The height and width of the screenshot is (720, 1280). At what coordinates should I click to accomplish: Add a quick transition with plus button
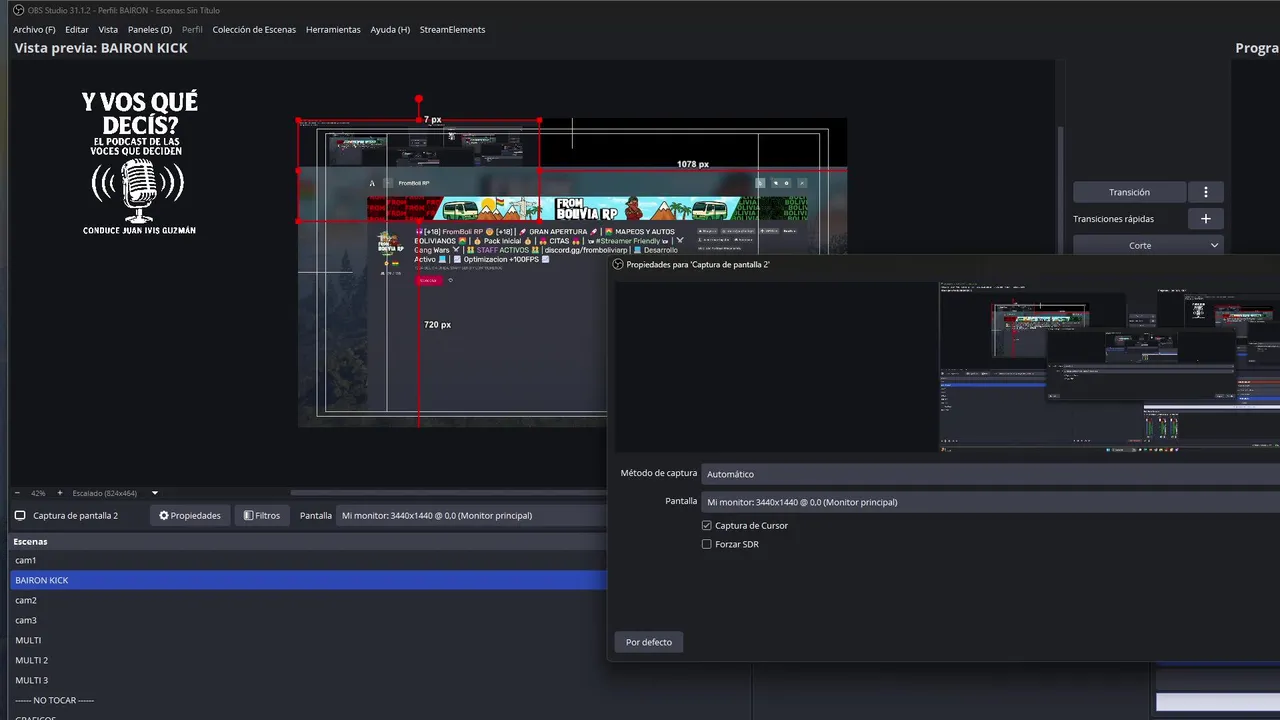click(x=1206, y=219)
